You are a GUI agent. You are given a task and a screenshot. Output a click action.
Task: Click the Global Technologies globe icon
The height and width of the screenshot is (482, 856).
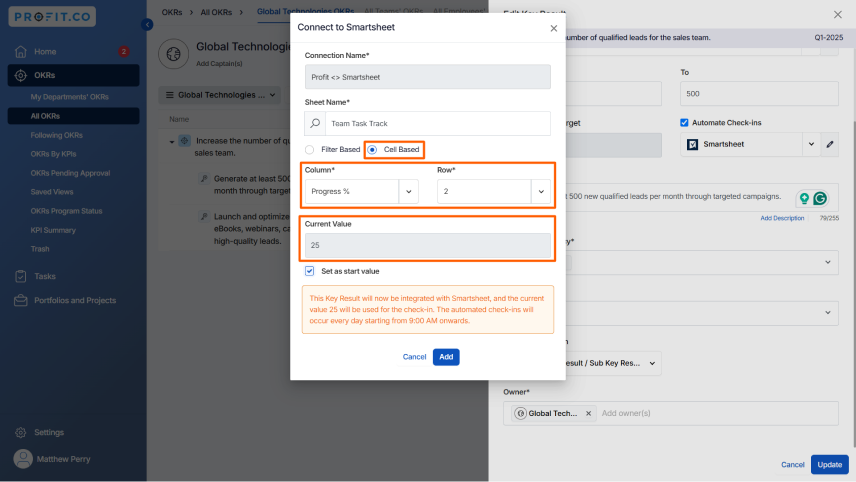[x=174, y=54]
